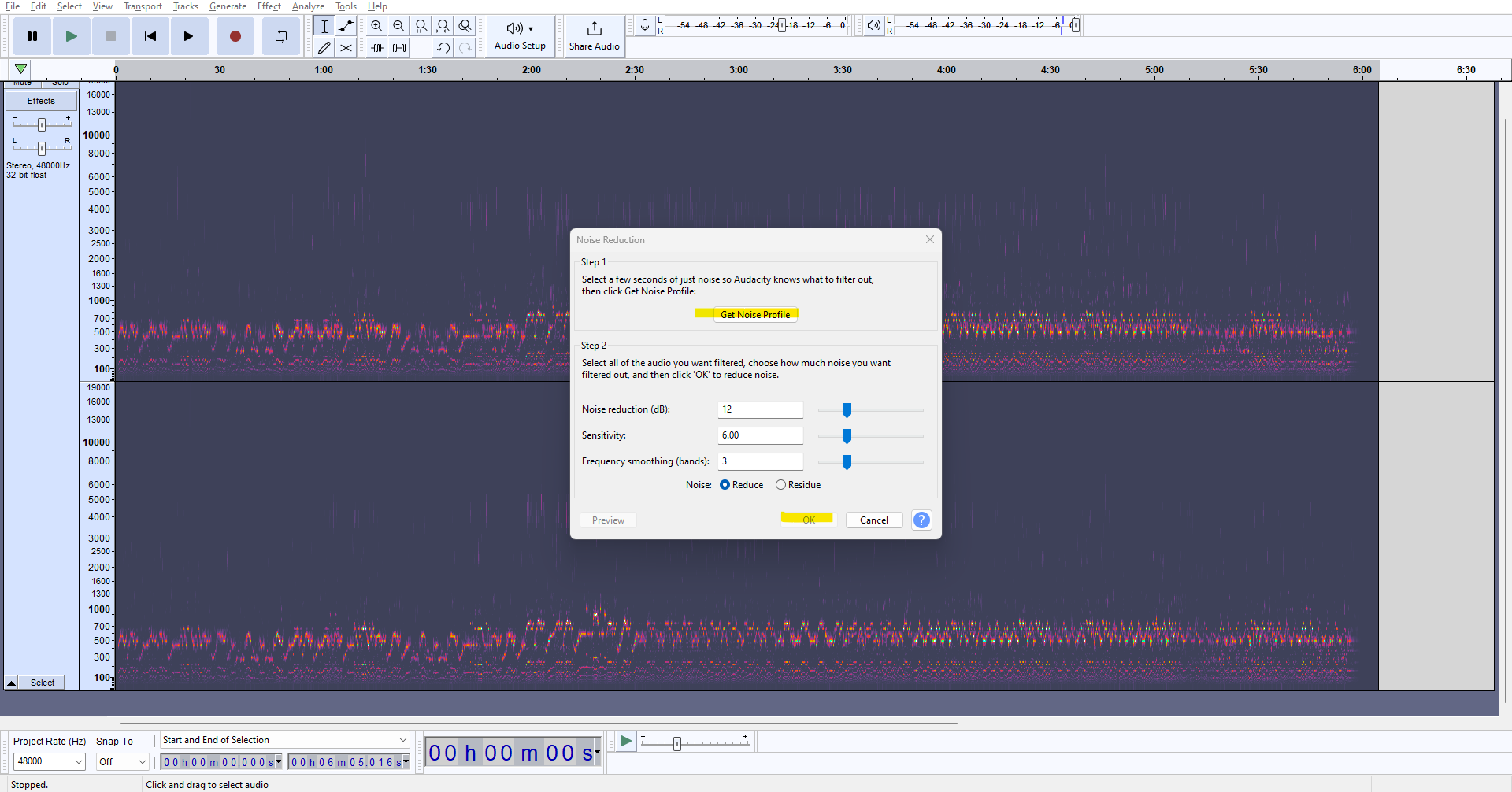Screen dimensions: 1512x792
Task: Open Noise Reduction help icon
Action: tap(921, 520)
